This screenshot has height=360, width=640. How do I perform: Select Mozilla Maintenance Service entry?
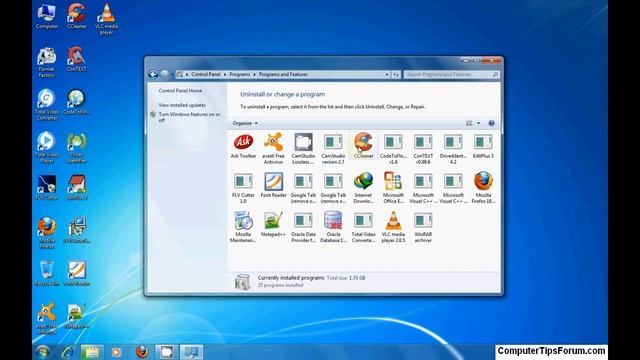pos(243,227)
